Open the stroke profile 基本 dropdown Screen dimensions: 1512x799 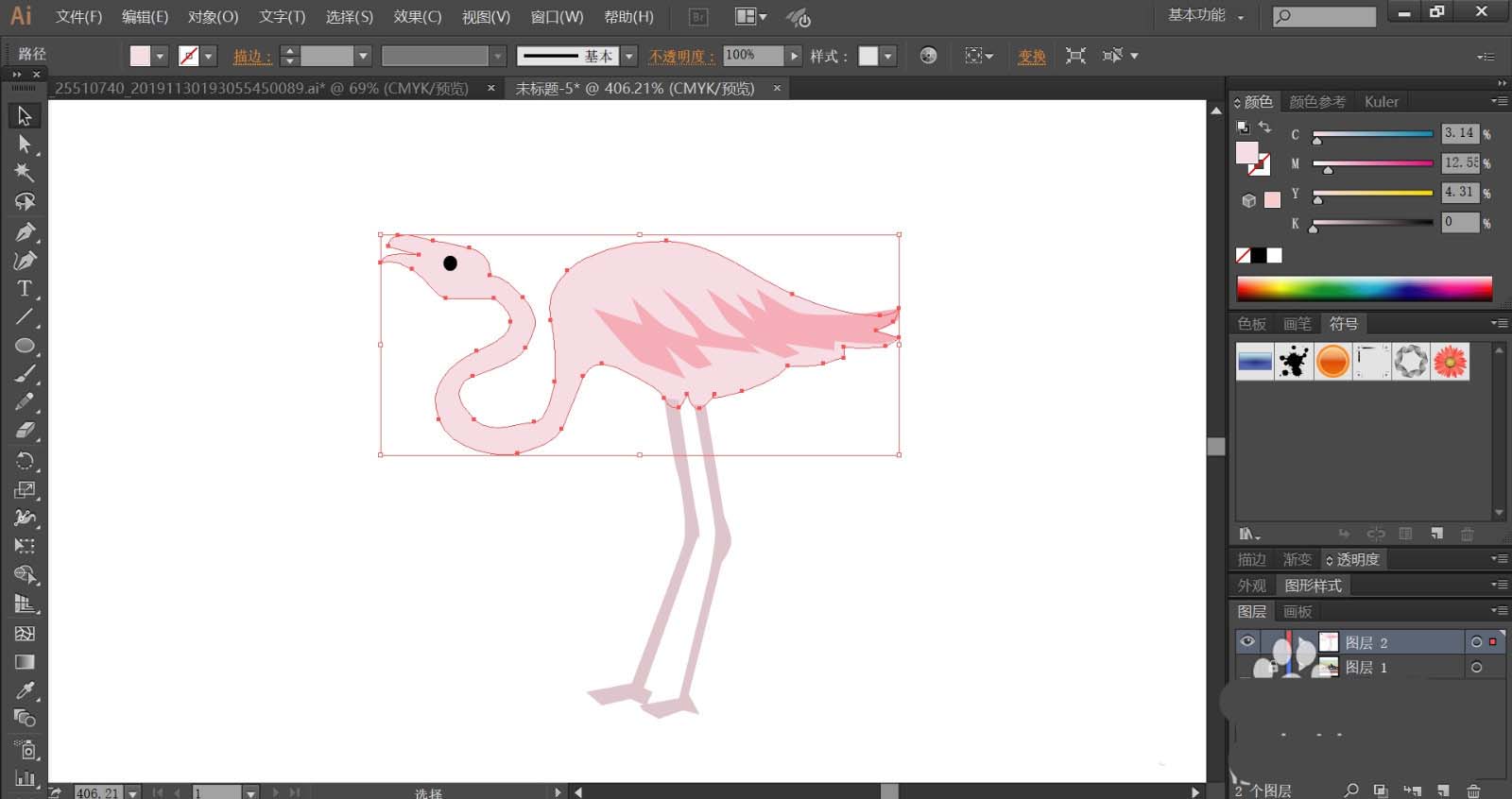(x=628, y=56)
